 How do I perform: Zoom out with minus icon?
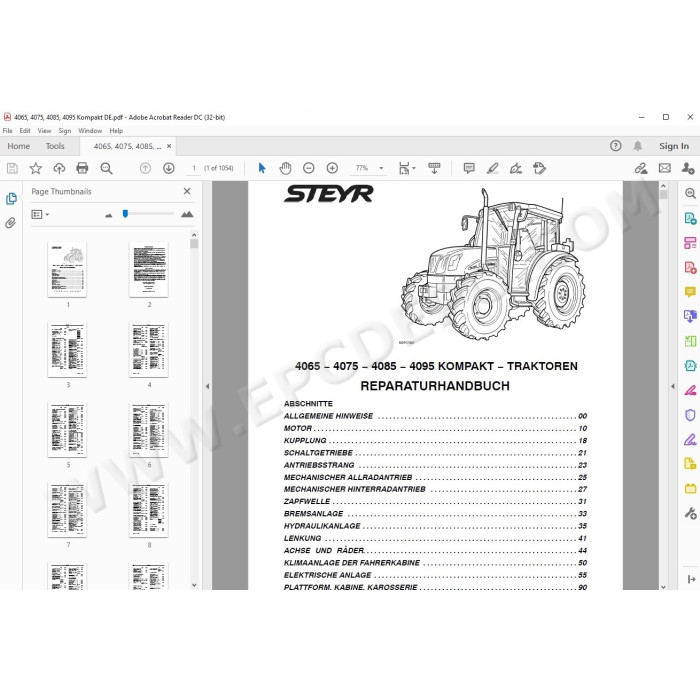pyautogui.click(x=308, y=168)
